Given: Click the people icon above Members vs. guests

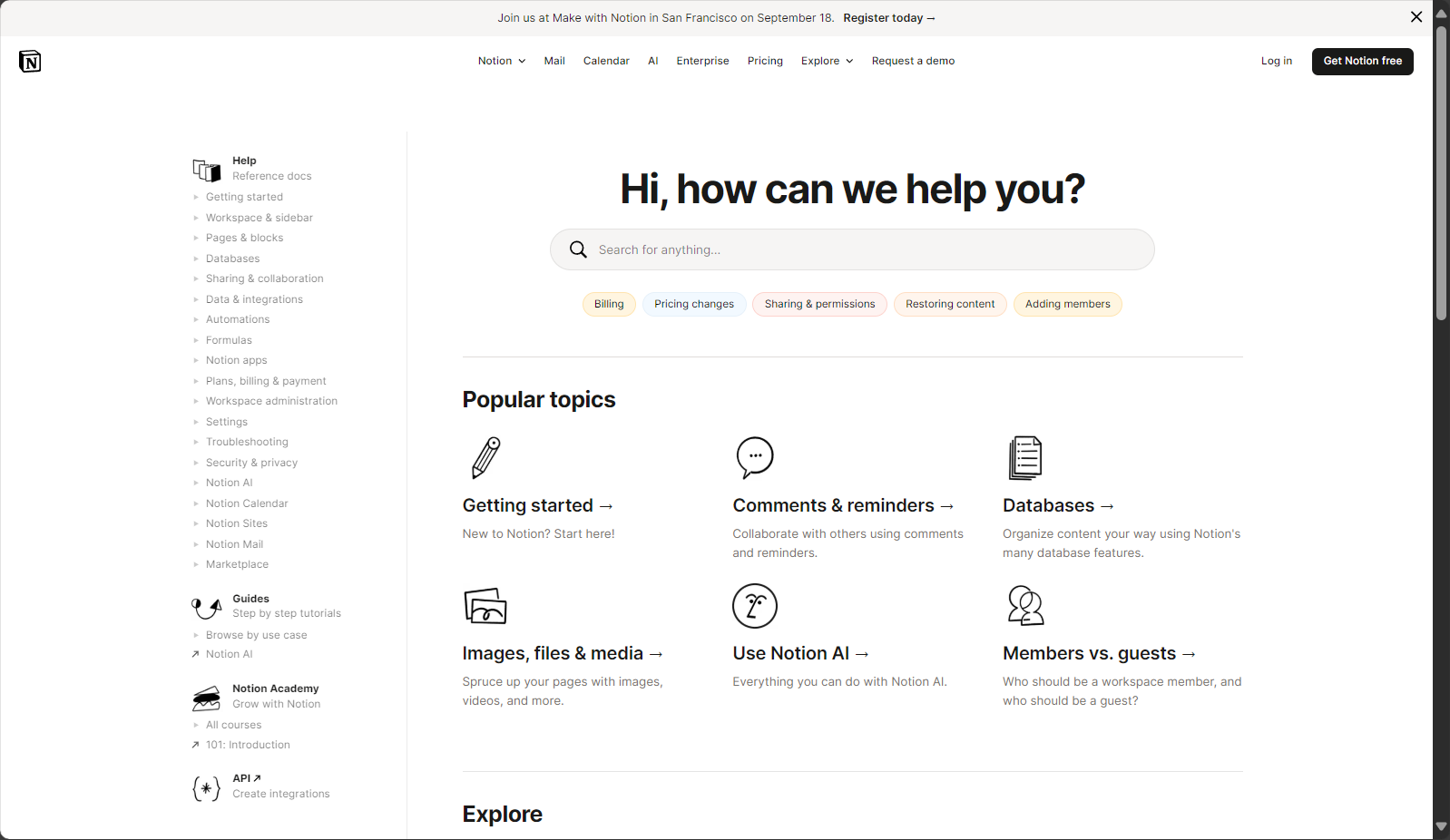Looking at the screenshot, I should tap(1025, 606).
